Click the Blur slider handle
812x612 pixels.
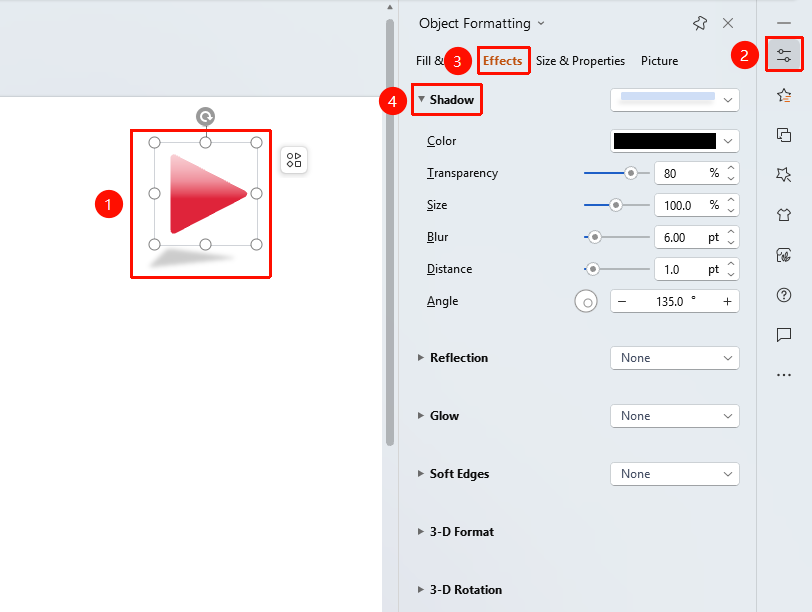tap(594, 237)
